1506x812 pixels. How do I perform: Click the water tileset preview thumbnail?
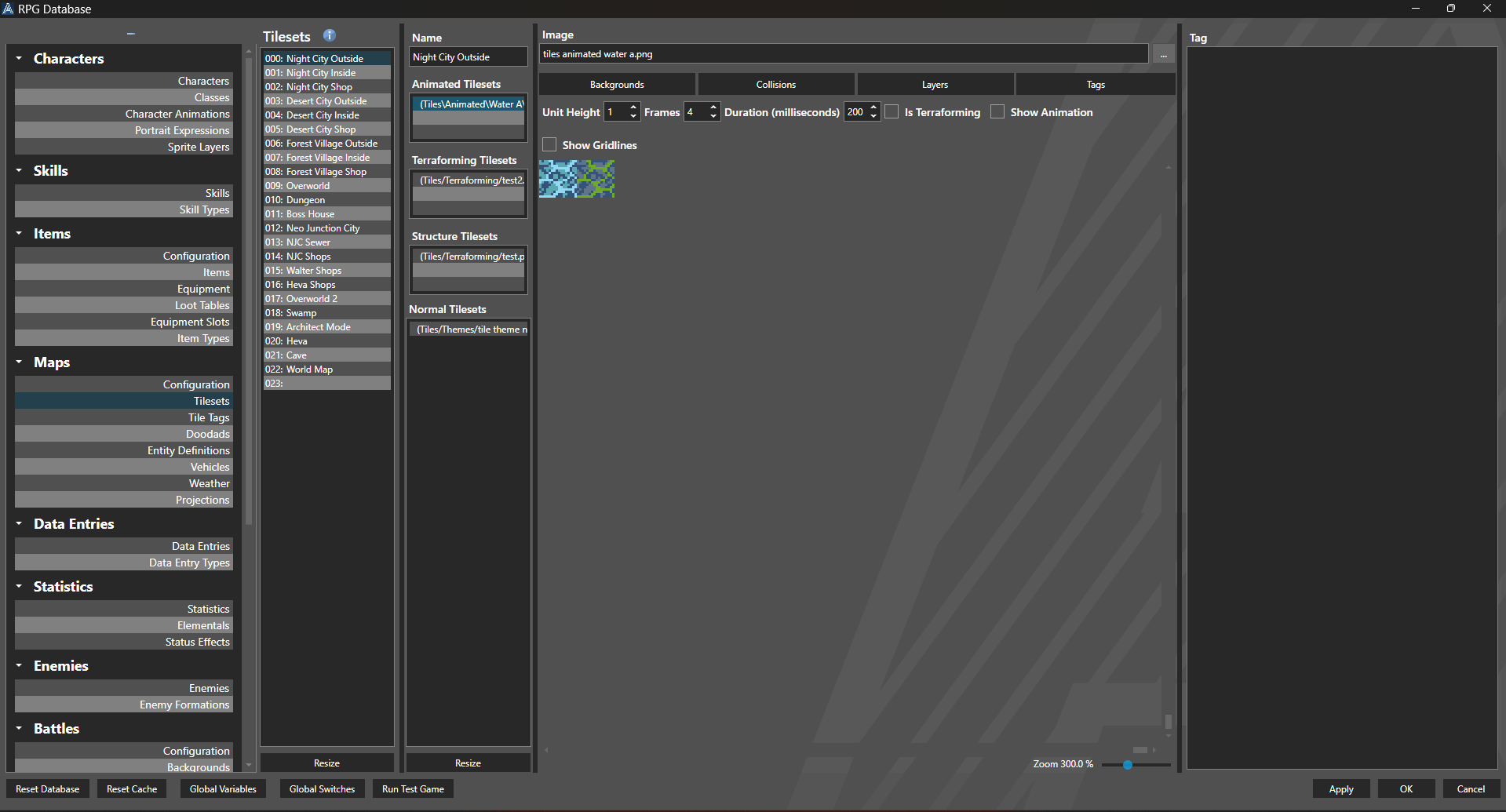576,179
